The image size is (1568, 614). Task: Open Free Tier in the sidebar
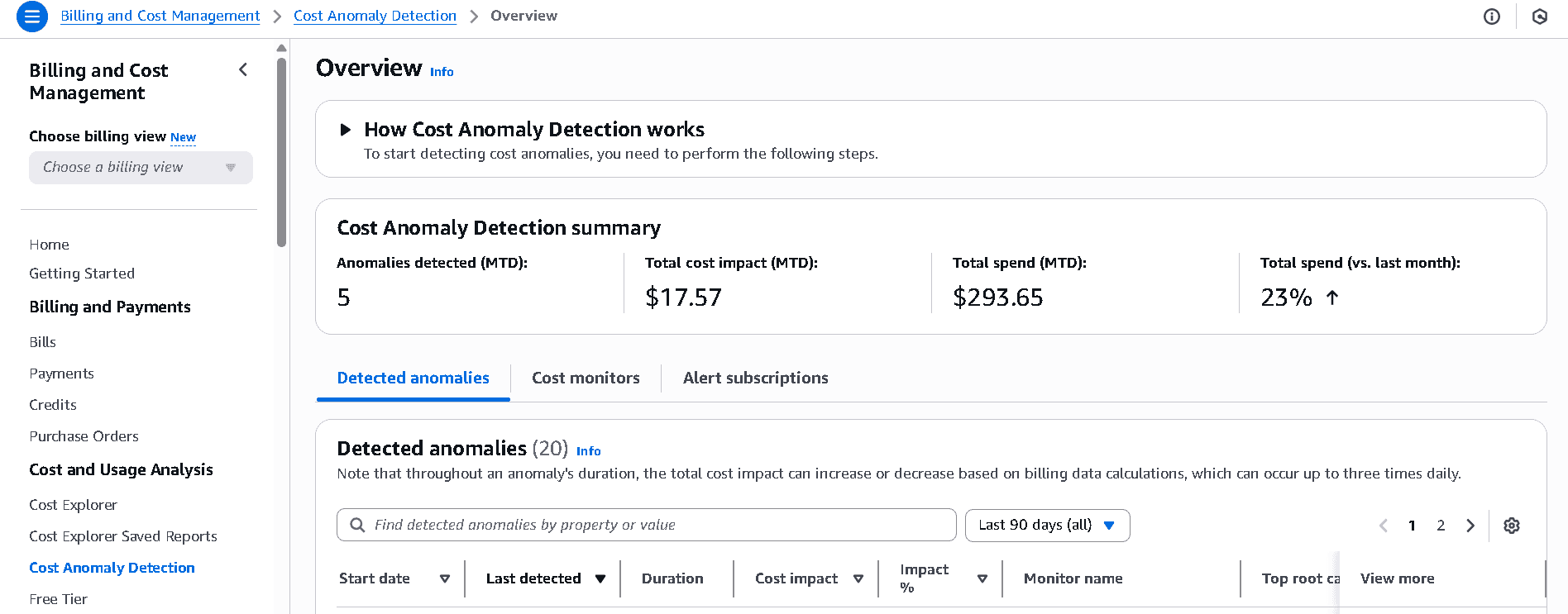(58, 599)
